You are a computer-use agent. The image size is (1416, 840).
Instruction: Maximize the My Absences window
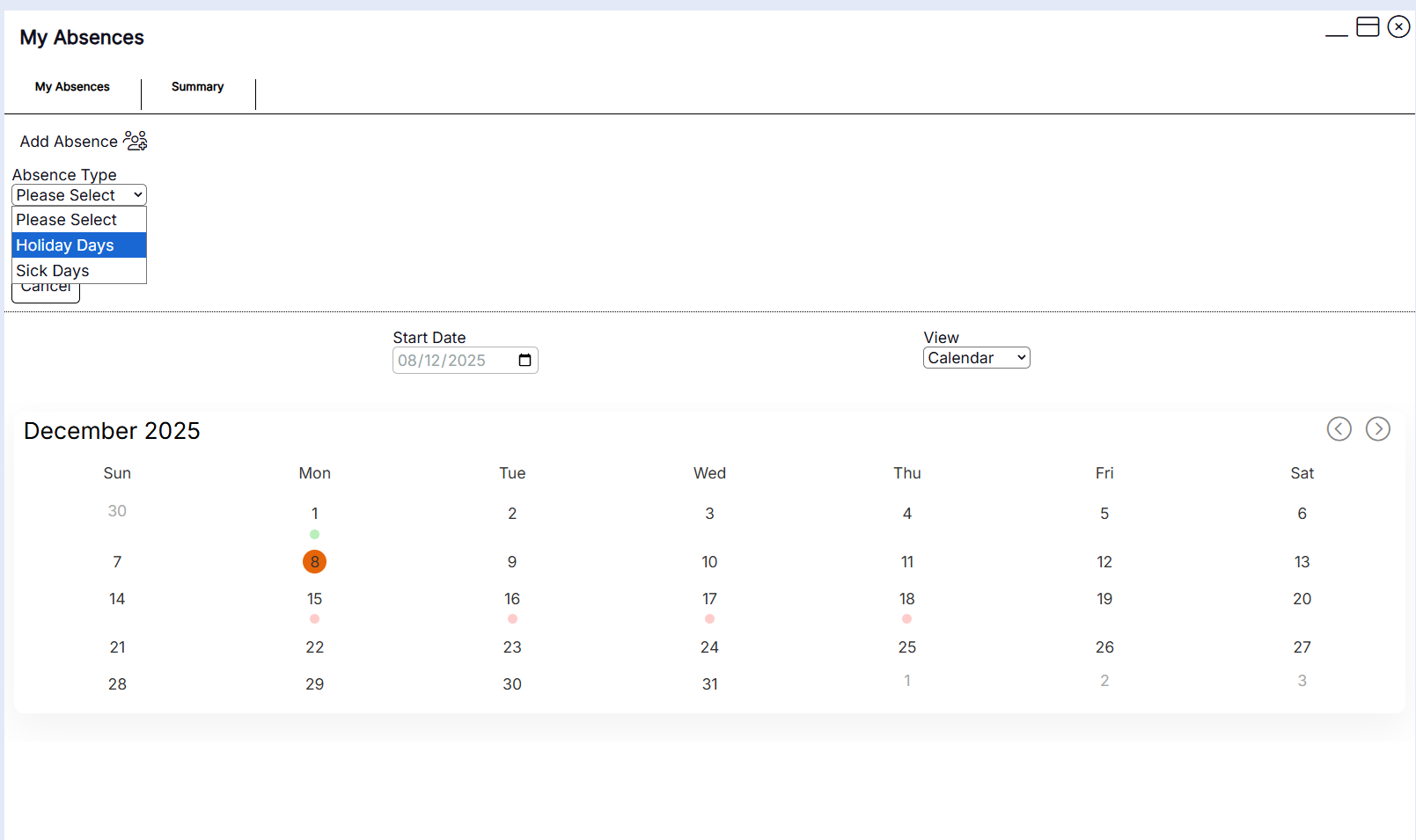tap(1368, 27)
